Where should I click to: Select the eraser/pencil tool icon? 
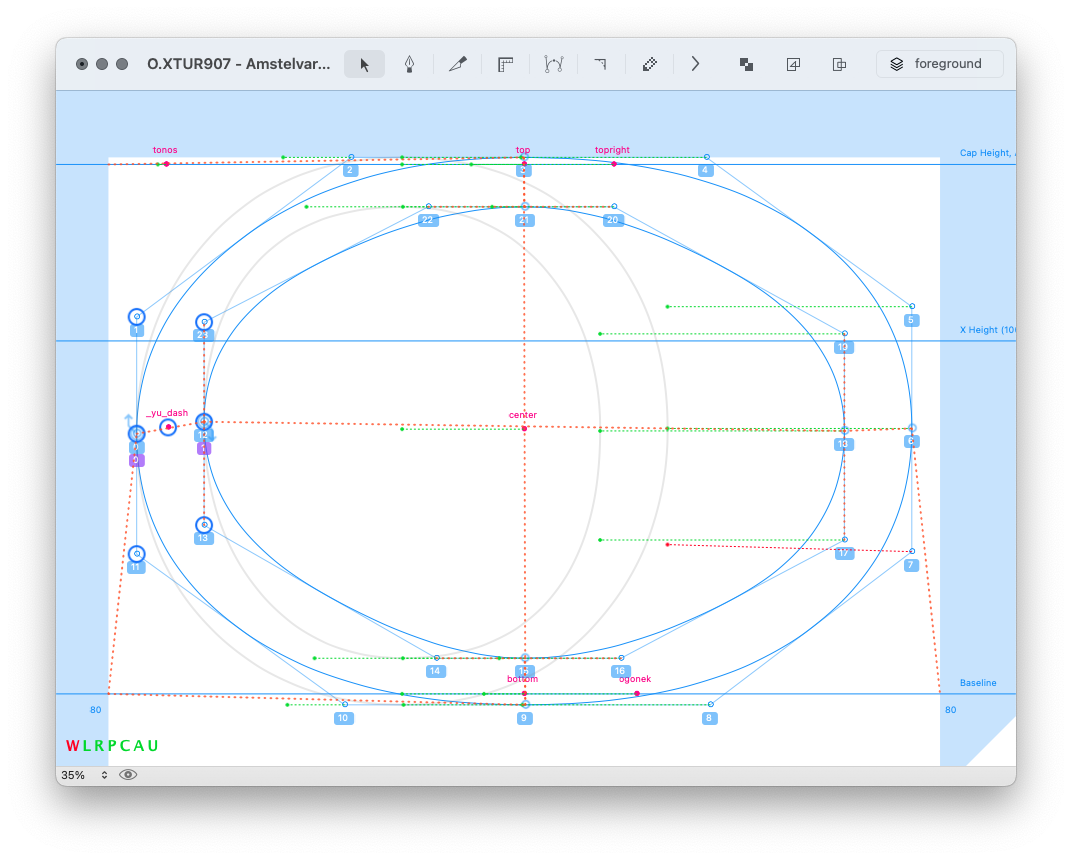click(649, 64)
